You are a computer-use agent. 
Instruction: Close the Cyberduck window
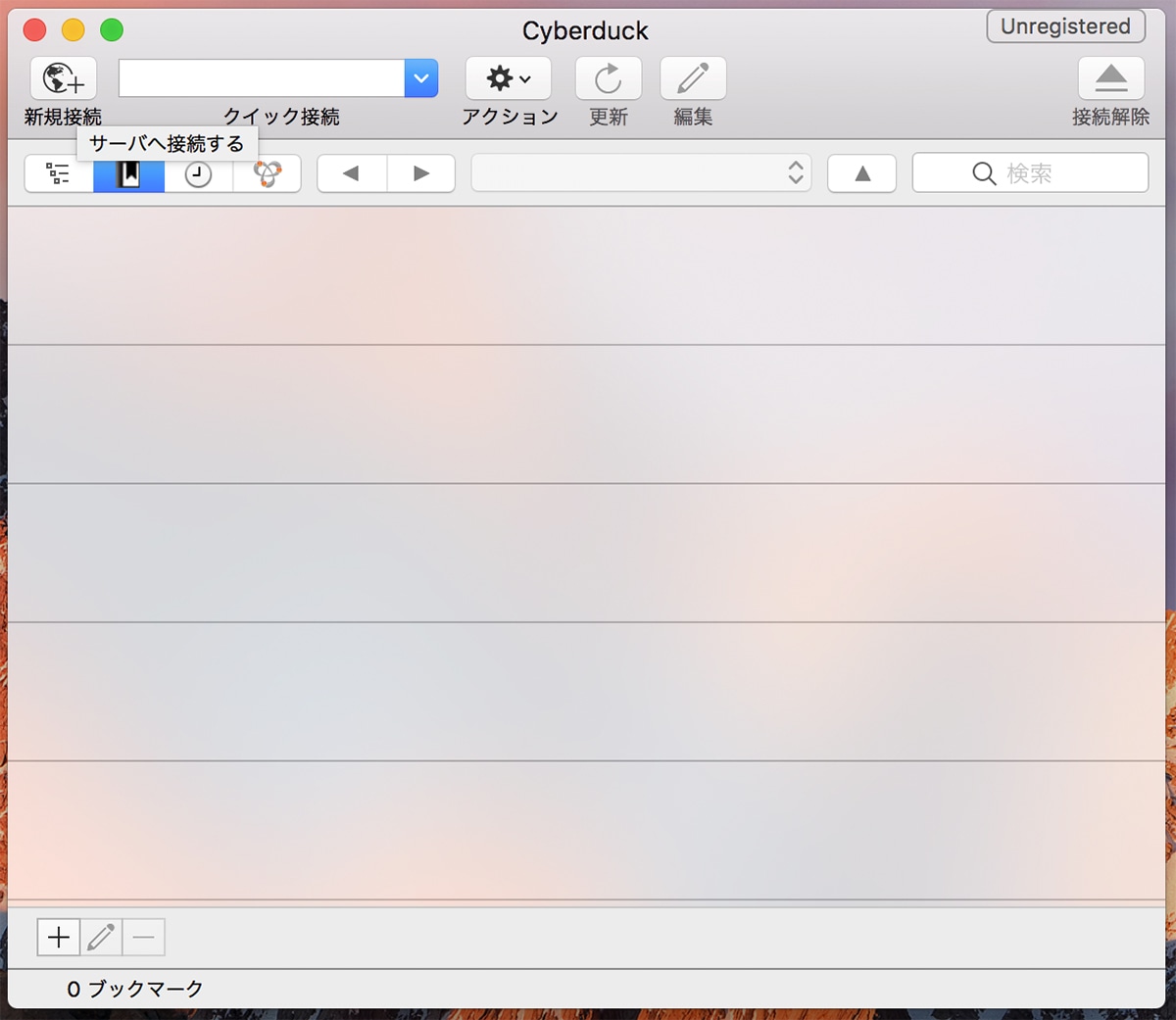[35, 30]
